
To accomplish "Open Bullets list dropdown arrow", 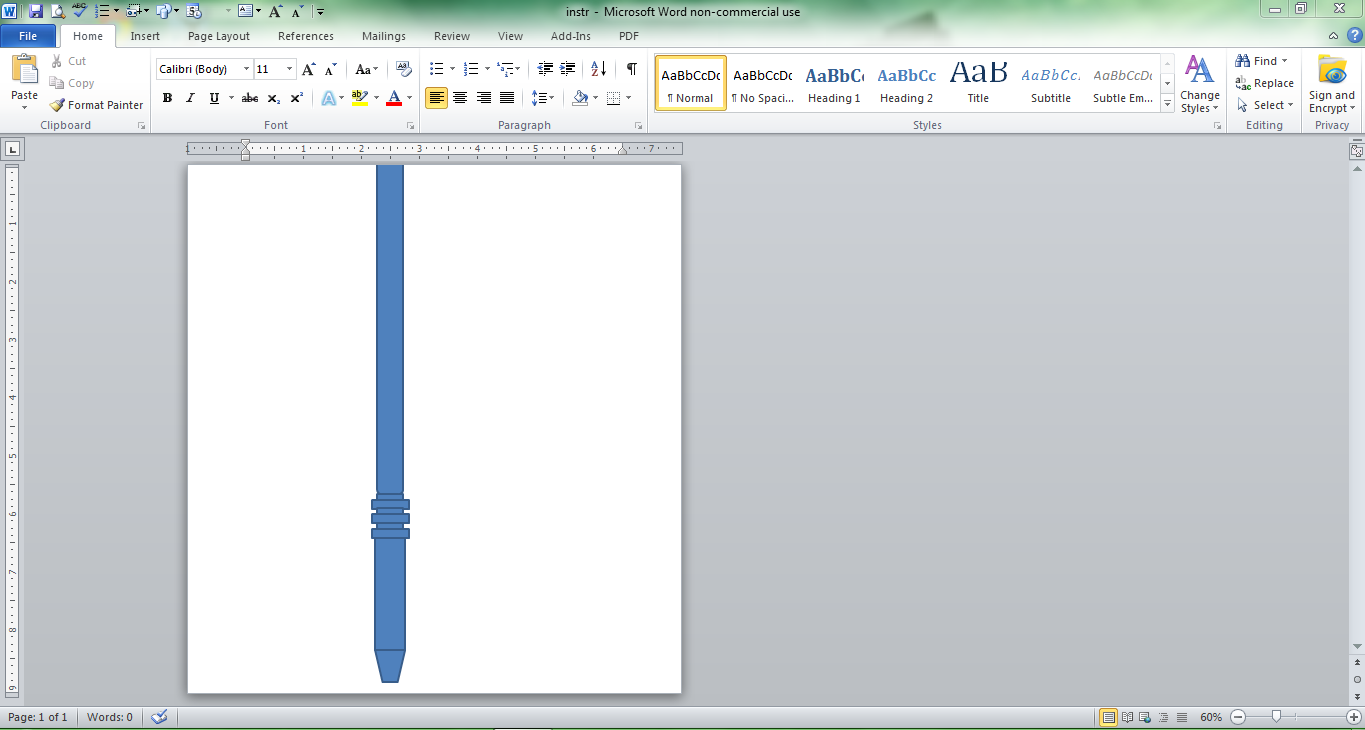I will (452, 69).
